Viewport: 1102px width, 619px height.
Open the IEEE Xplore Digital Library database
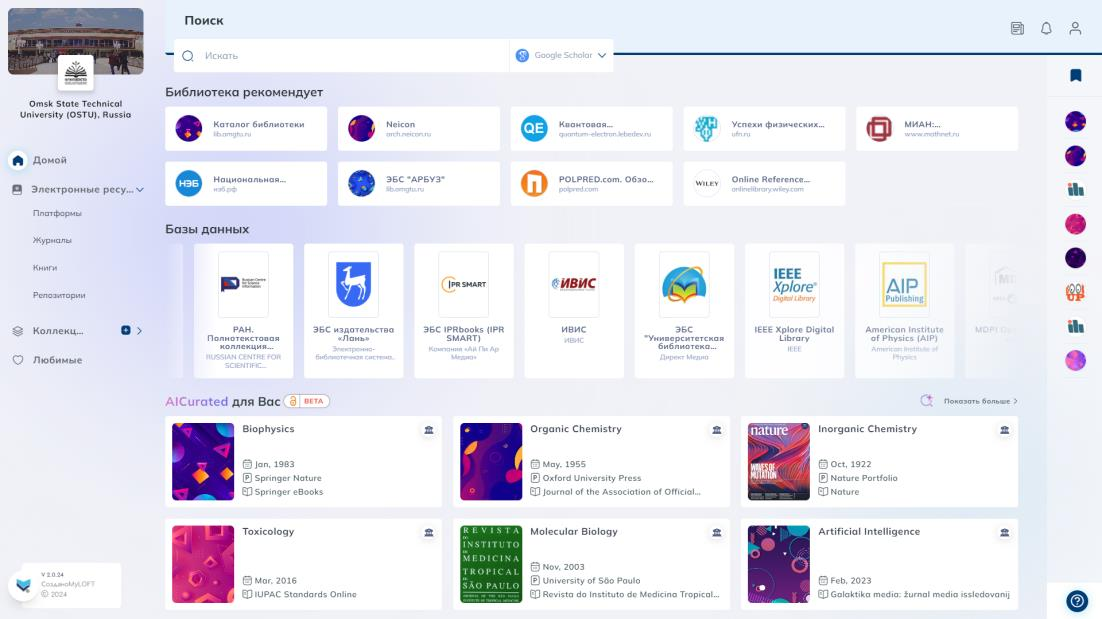pyautogui.click(x=794, y=310)
